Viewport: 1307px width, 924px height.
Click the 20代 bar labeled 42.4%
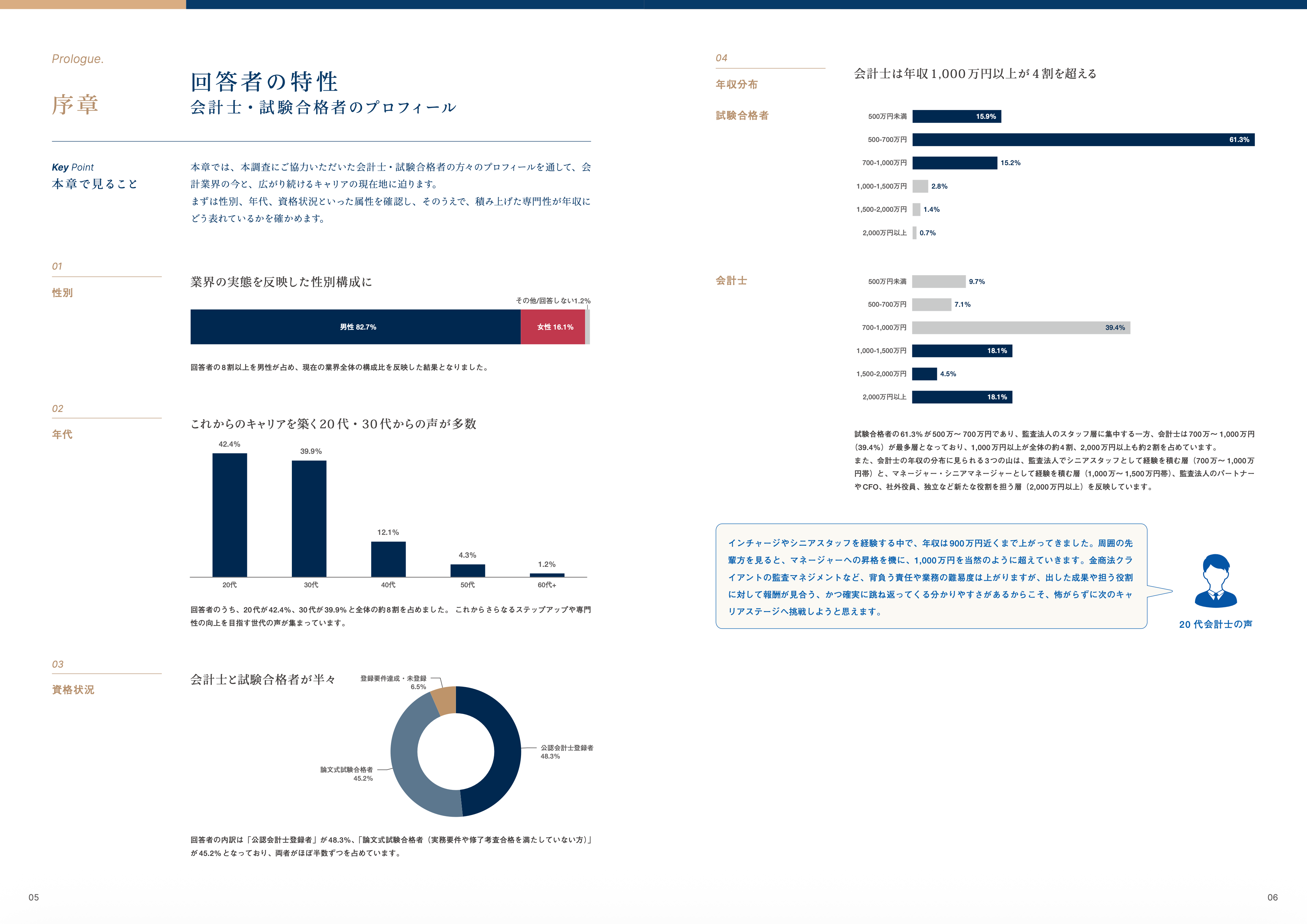click(230, 515)
